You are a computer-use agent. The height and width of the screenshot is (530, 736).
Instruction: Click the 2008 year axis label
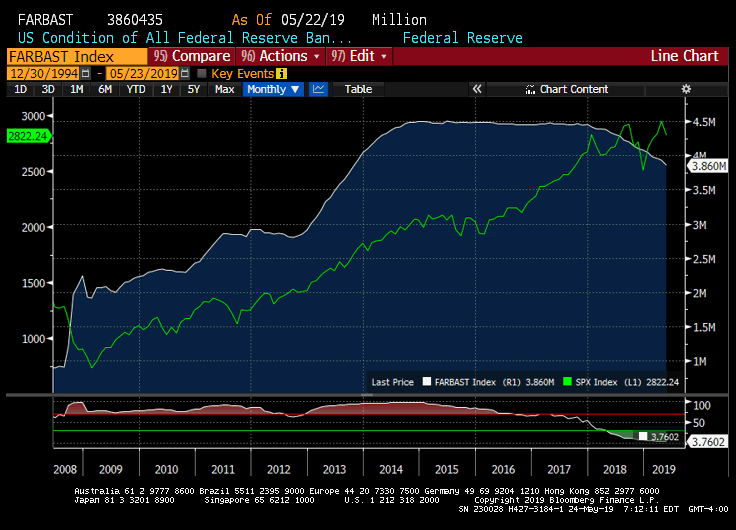65,469
